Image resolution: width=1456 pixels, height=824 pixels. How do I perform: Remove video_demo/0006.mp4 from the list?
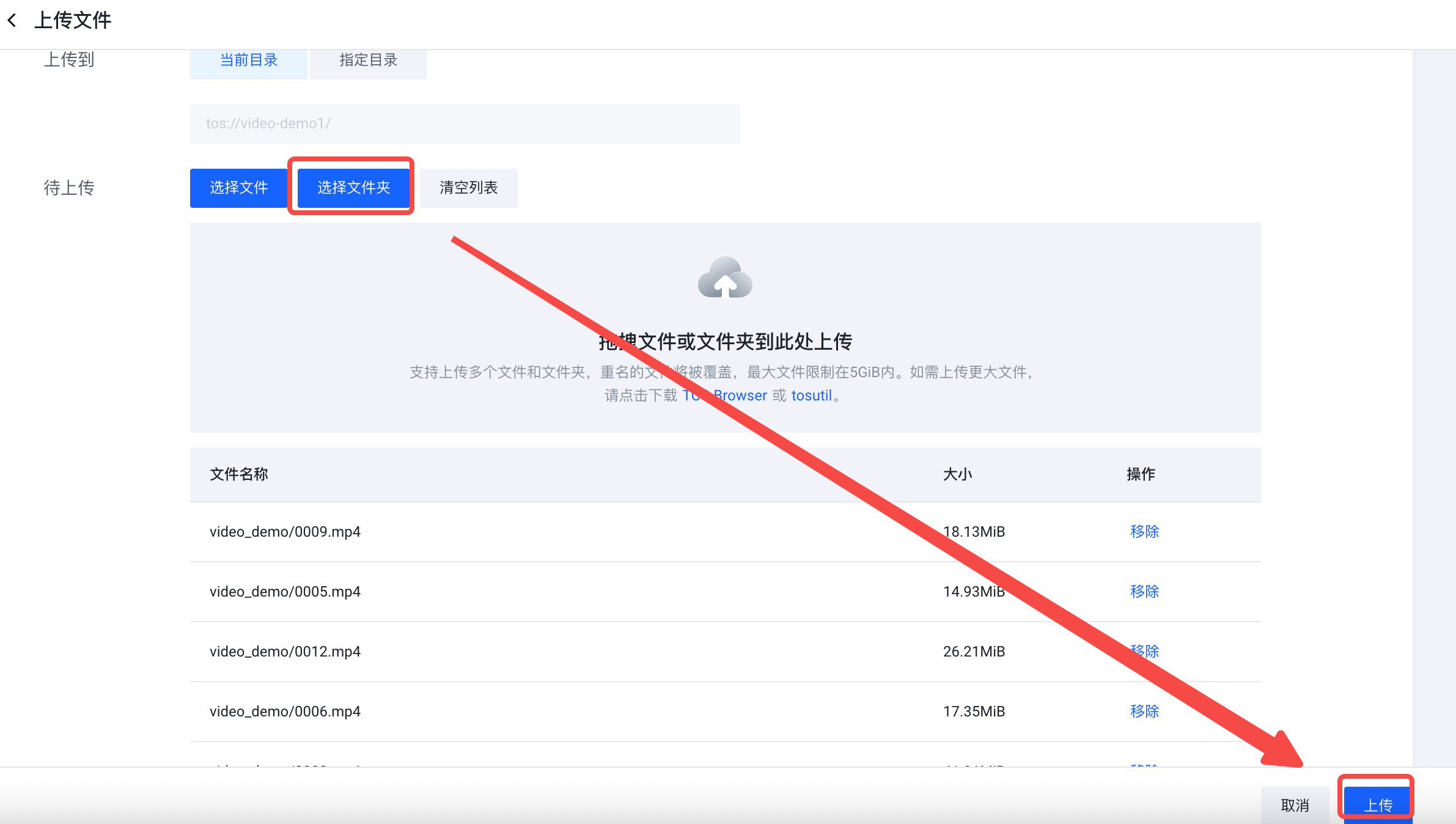pos(1144,712)
